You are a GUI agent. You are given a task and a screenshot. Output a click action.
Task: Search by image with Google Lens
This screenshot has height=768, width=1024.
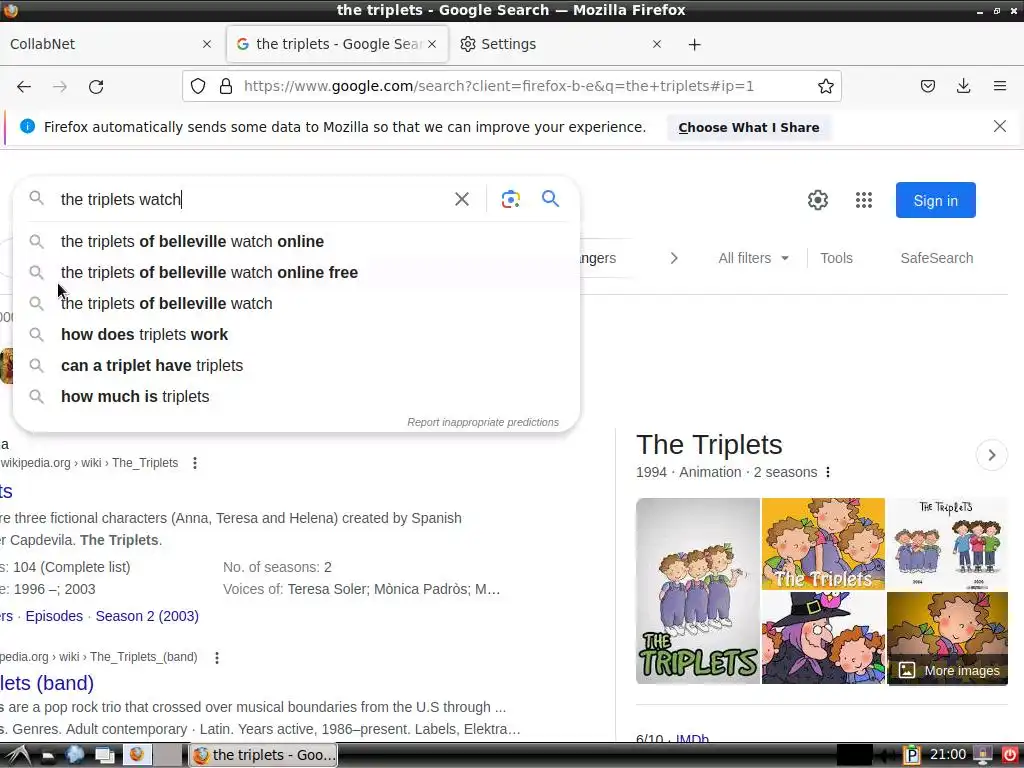tap(511, 199)
